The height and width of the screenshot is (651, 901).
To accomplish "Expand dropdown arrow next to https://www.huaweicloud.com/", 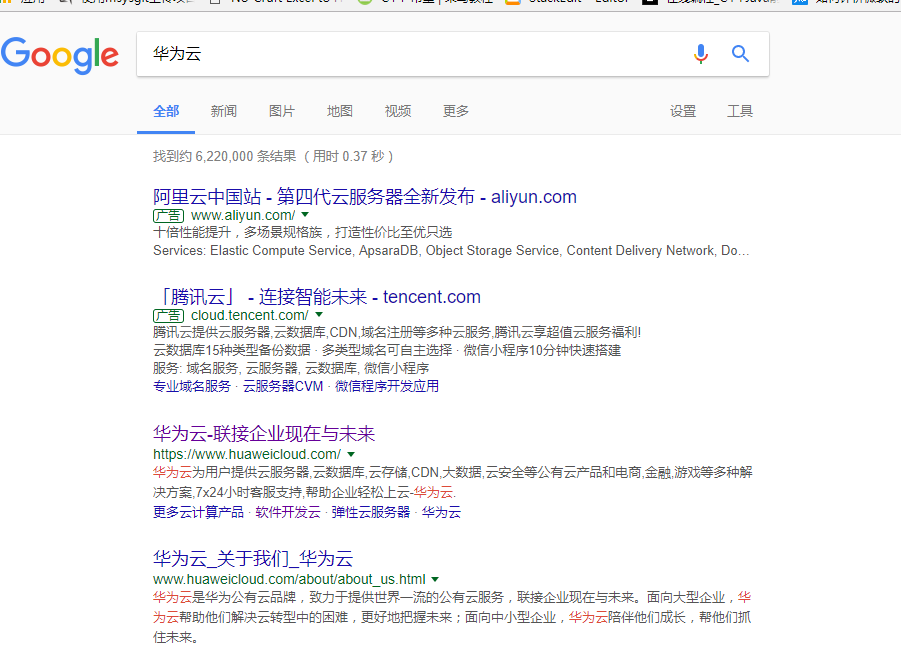I will pyautogui.click(x=351, y=454).
